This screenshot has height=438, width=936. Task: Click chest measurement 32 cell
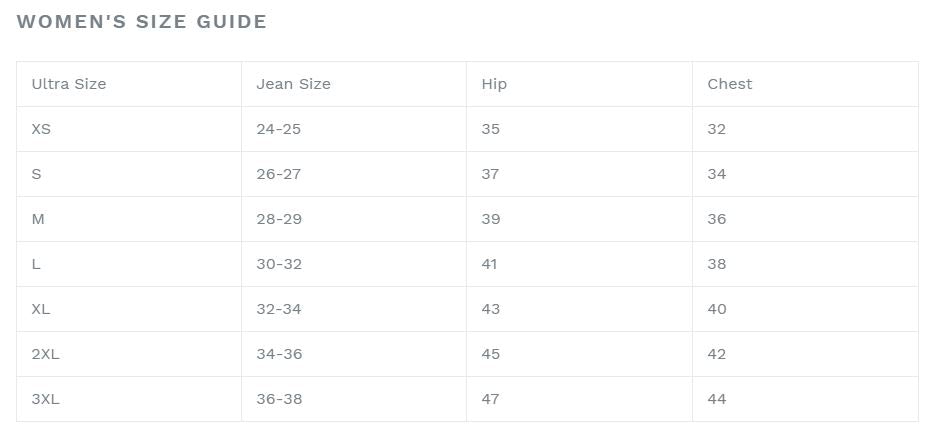716,129
